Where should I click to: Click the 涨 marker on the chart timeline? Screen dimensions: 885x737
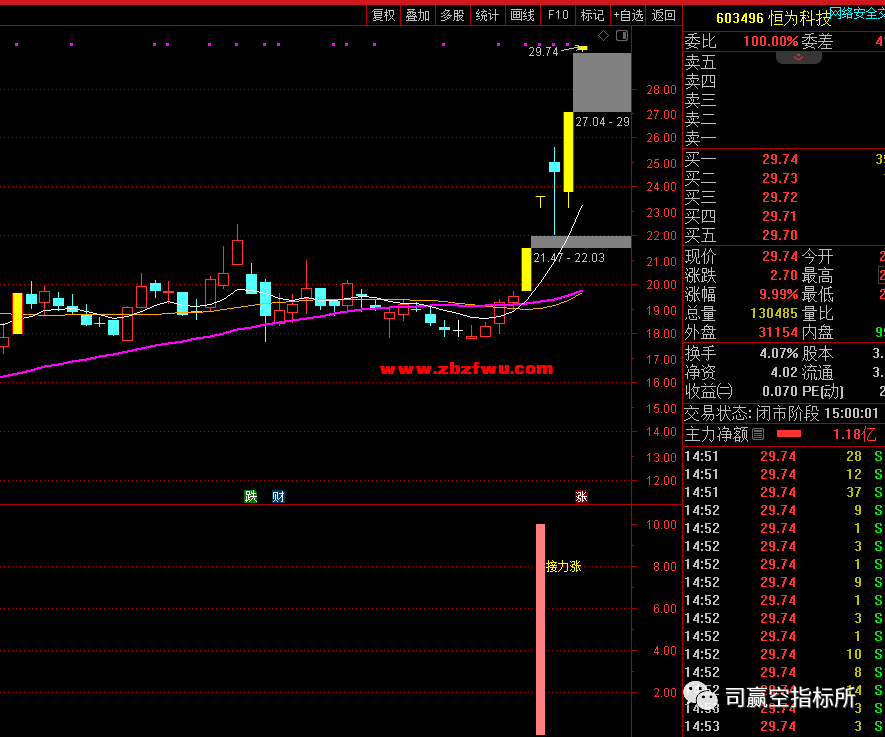click(581, 497)
